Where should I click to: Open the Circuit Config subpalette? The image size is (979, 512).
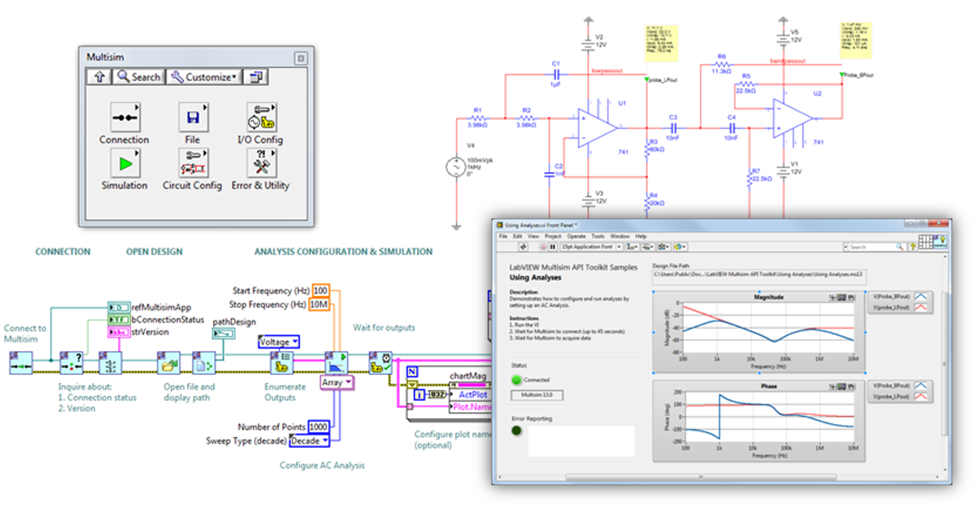(192, 161)
